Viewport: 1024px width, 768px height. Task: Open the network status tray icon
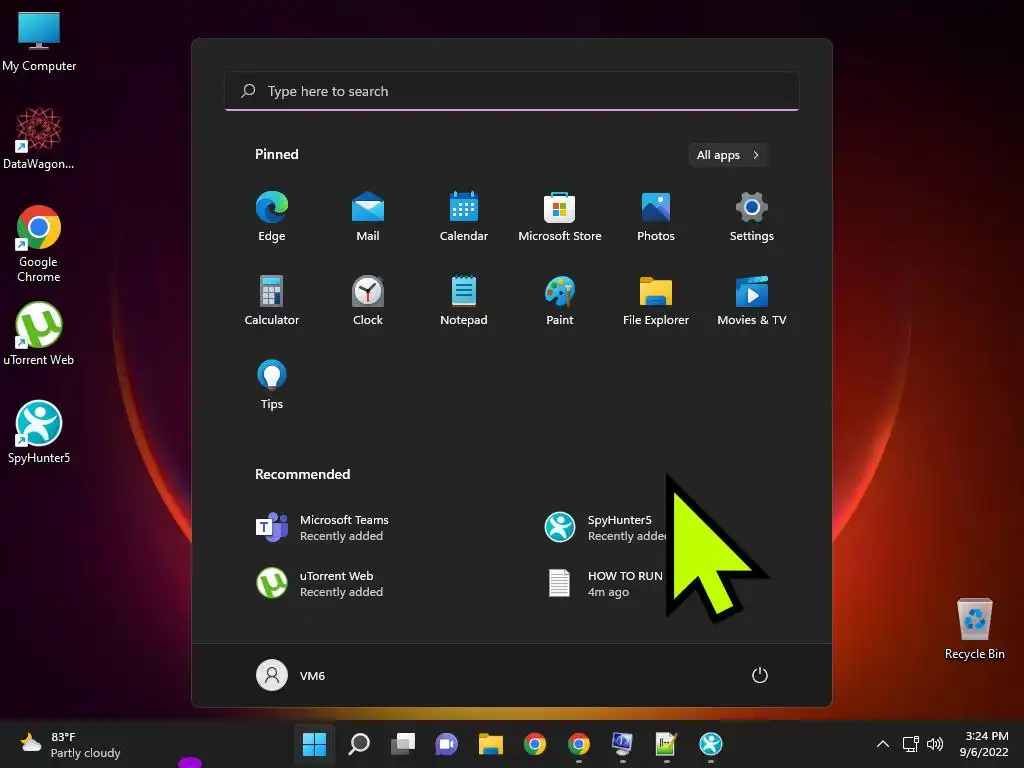[x=910, y=744]
